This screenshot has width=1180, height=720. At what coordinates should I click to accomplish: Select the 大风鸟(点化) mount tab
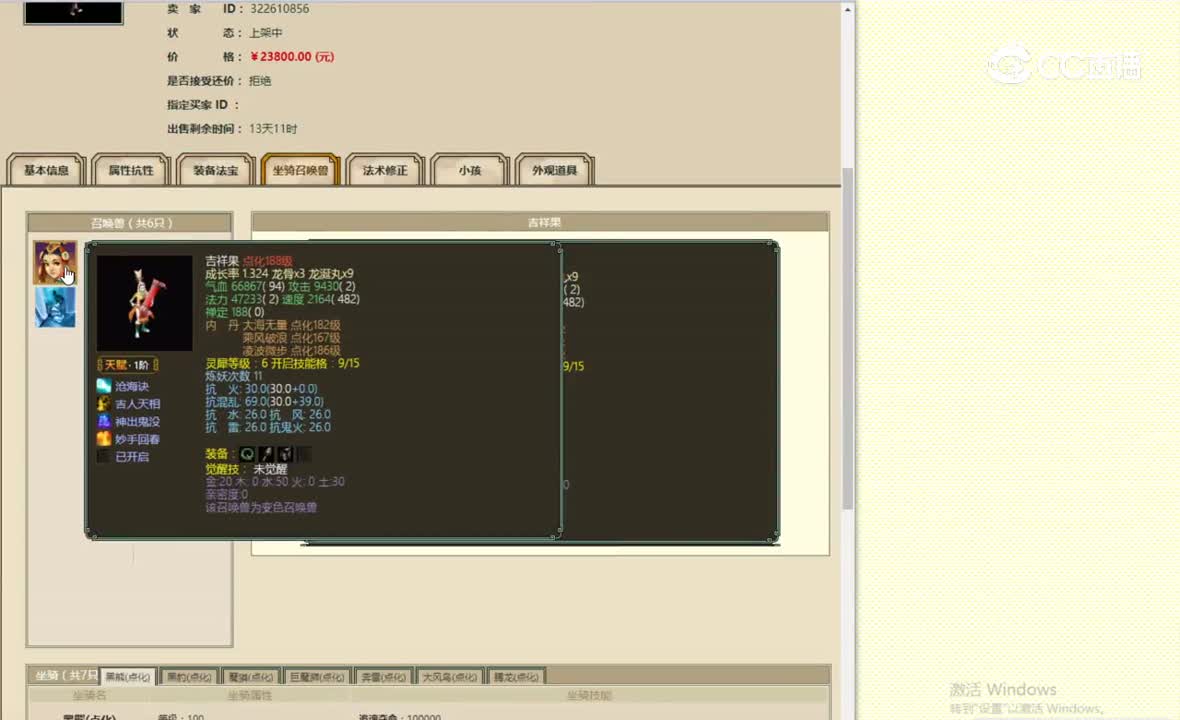point(449,676)
